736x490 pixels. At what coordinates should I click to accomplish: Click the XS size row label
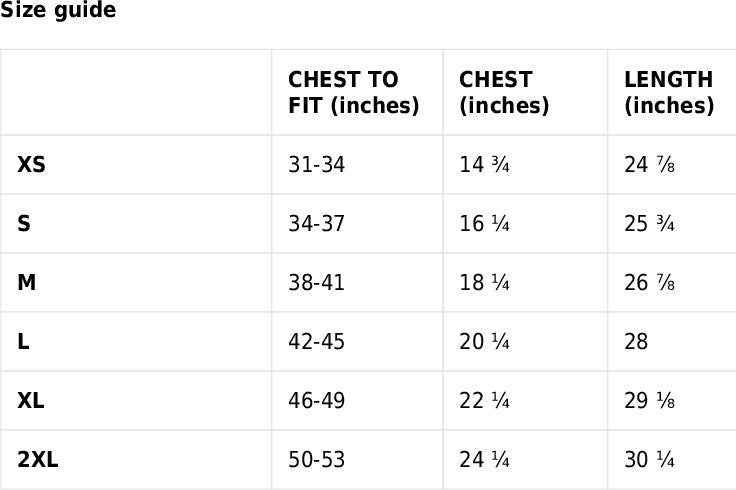[31, 165]
